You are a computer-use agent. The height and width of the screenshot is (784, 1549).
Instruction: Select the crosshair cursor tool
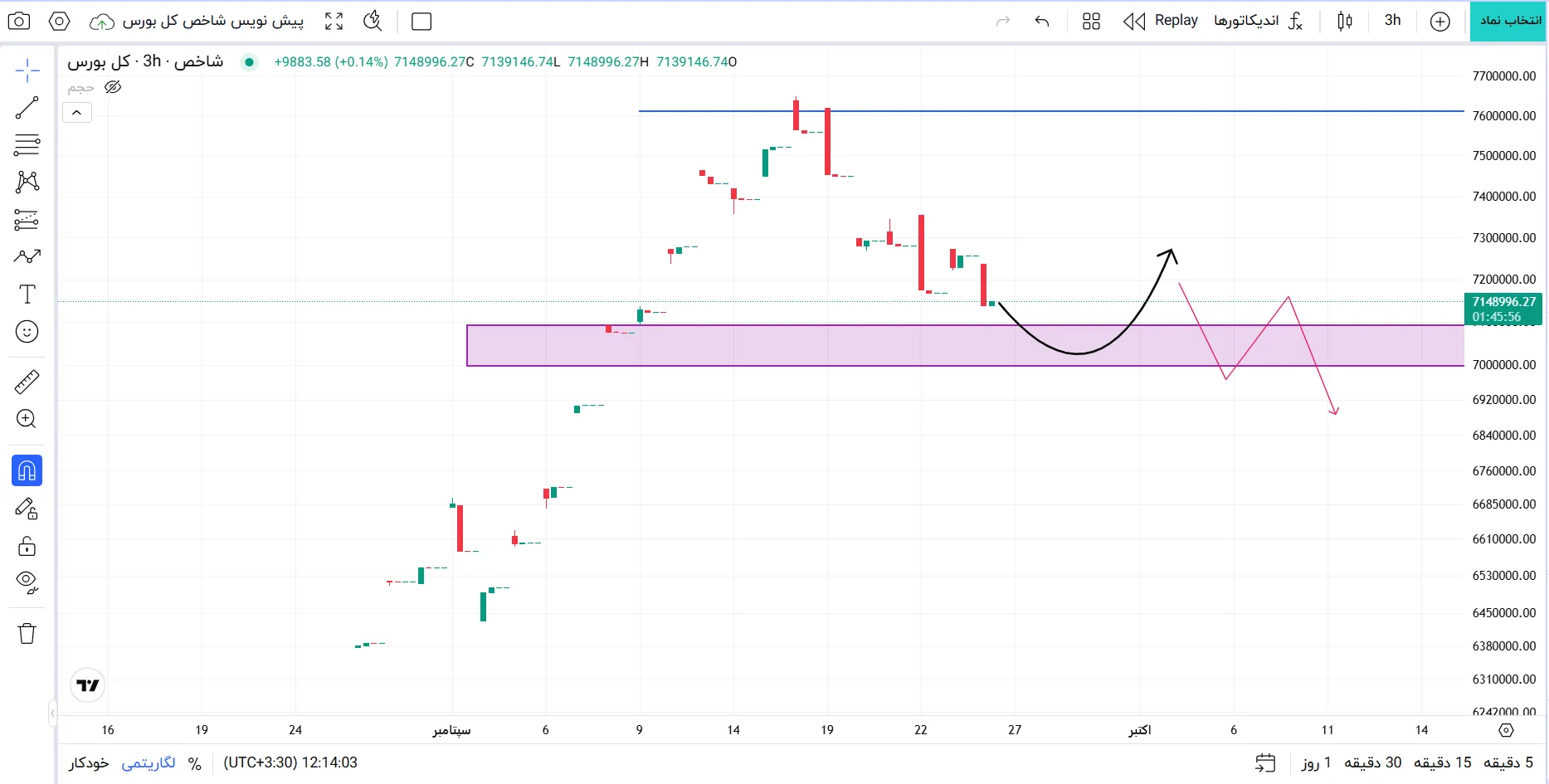[x=27, y=71]
